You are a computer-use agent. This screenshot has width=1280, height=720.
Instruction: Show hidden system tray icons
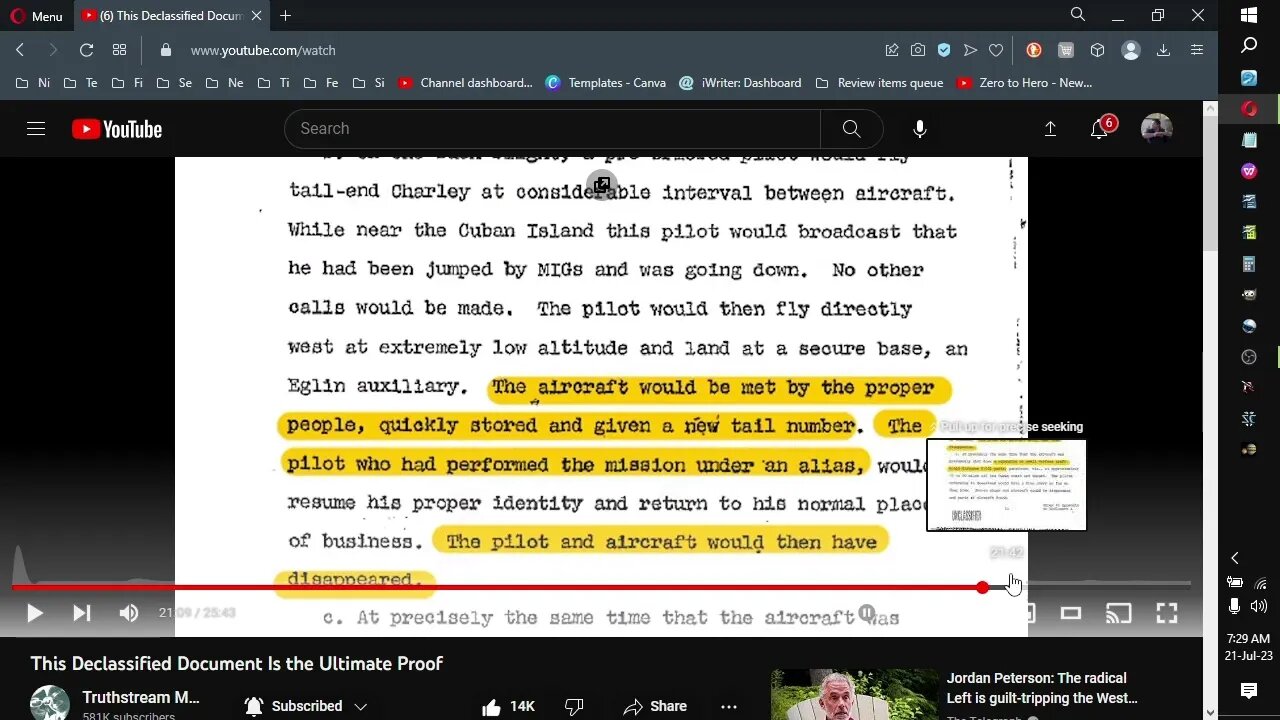1235,558
